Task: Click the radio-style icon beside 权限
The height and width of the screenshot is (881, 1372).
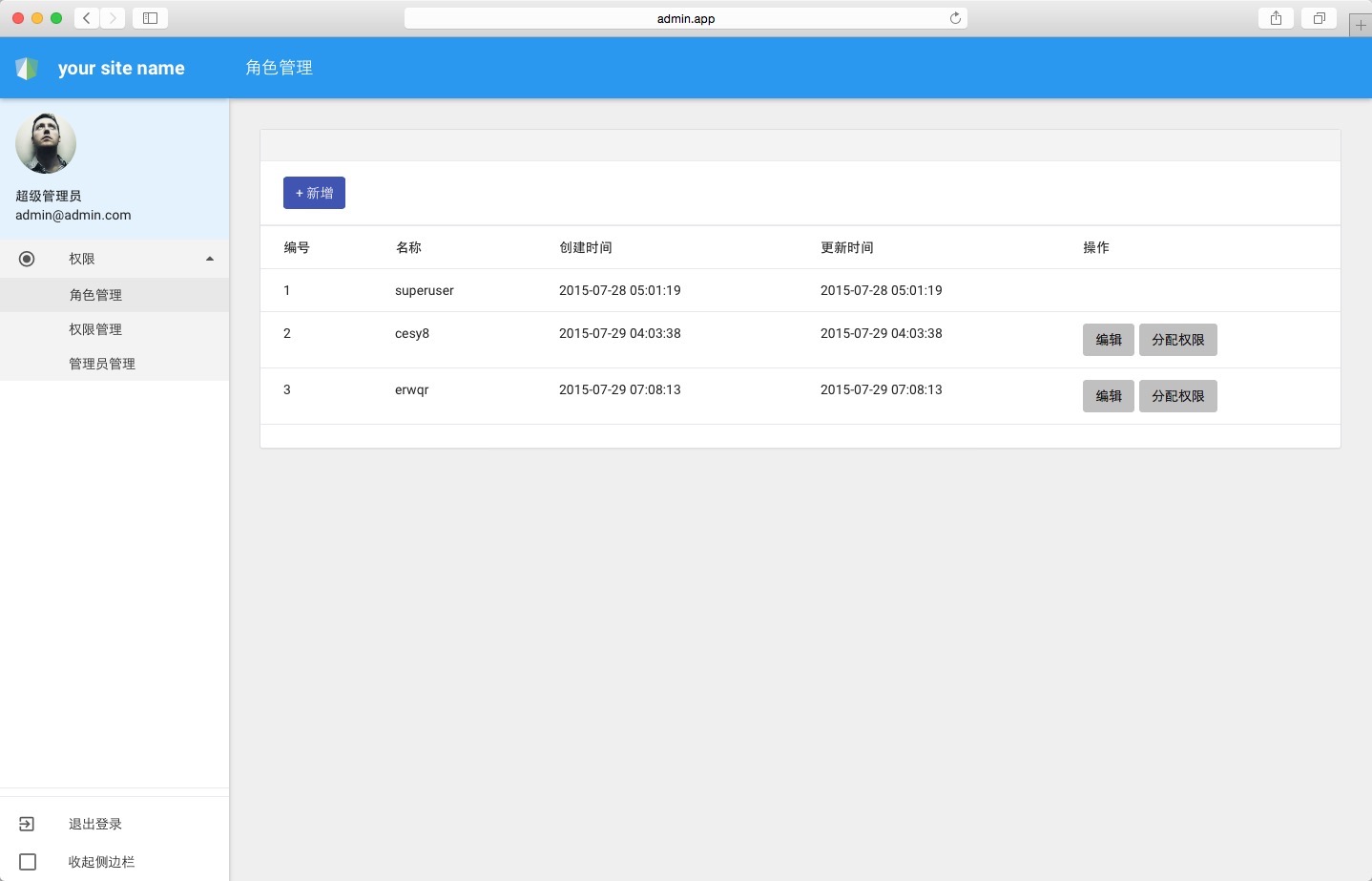Action: pos(27,259)
